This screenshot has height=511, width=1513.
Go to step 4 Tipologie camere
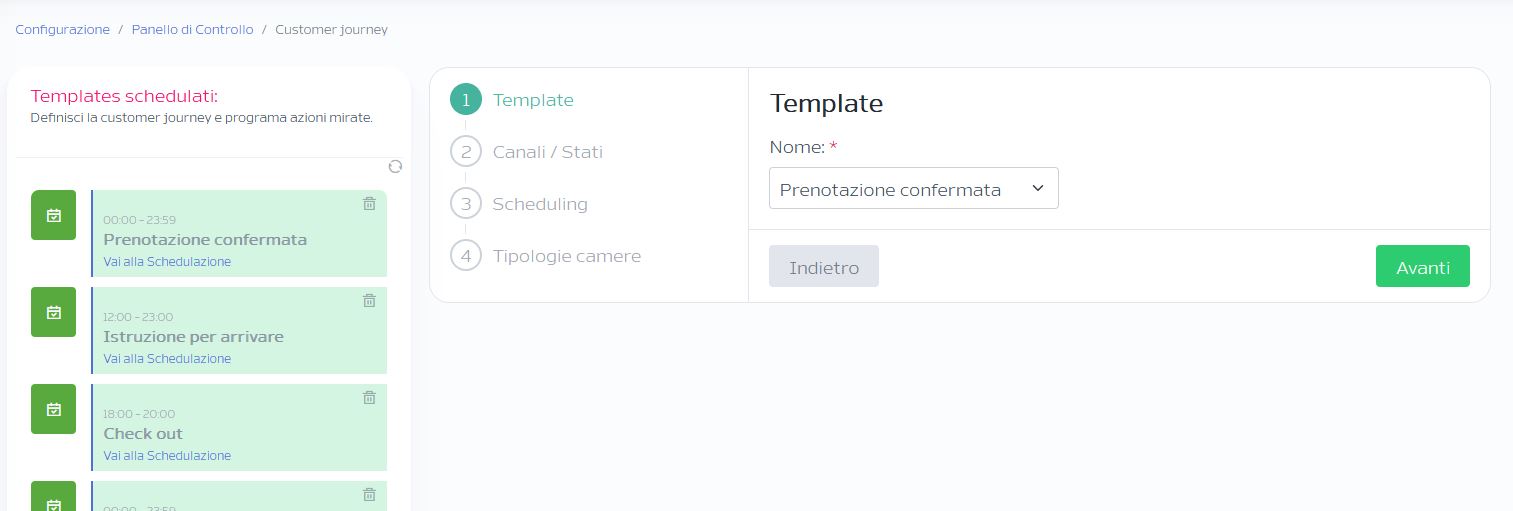coord(546,256)
